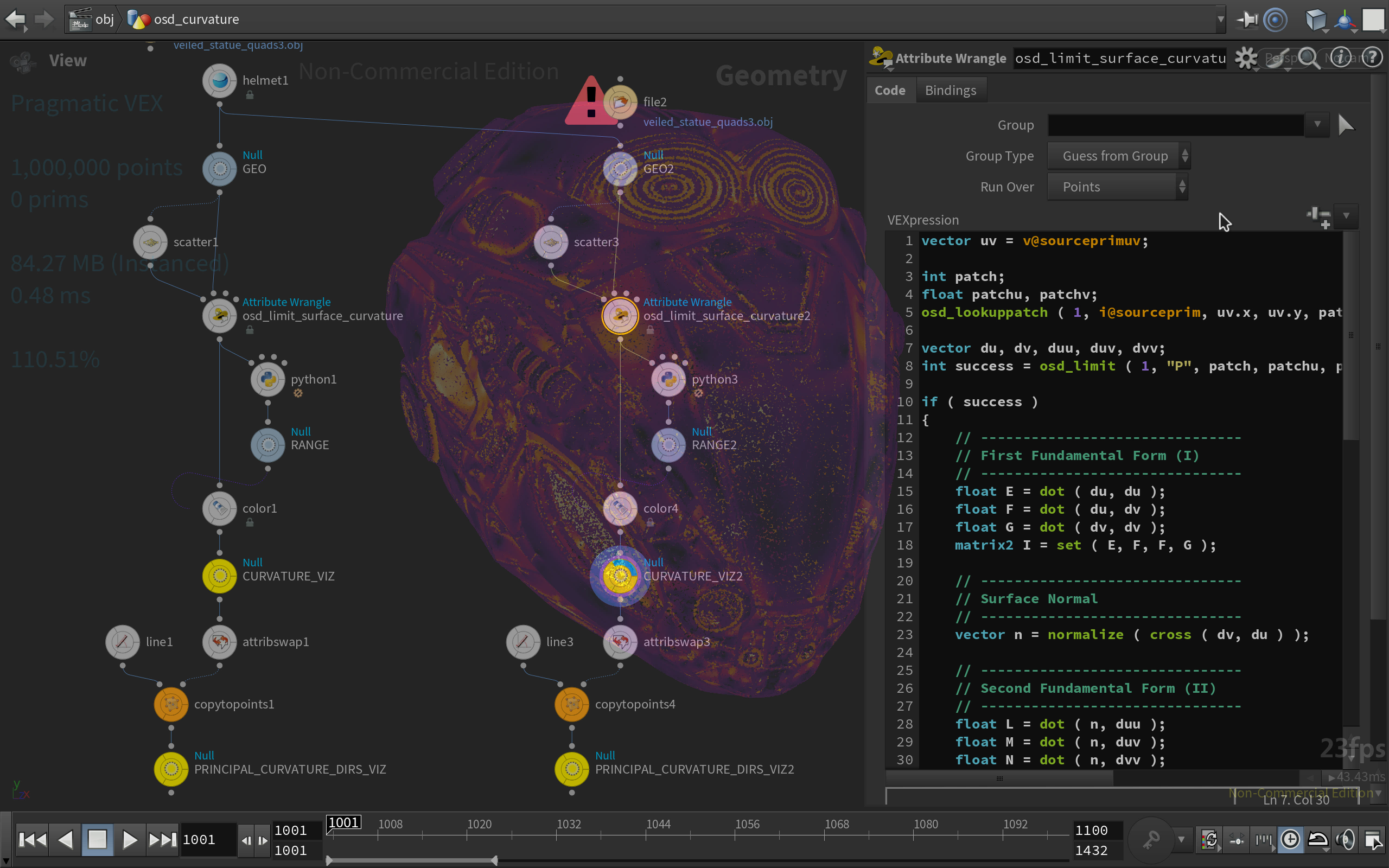Select the osd_limit_surface_curvature2 wrangle node

click(x=620, y=315)
